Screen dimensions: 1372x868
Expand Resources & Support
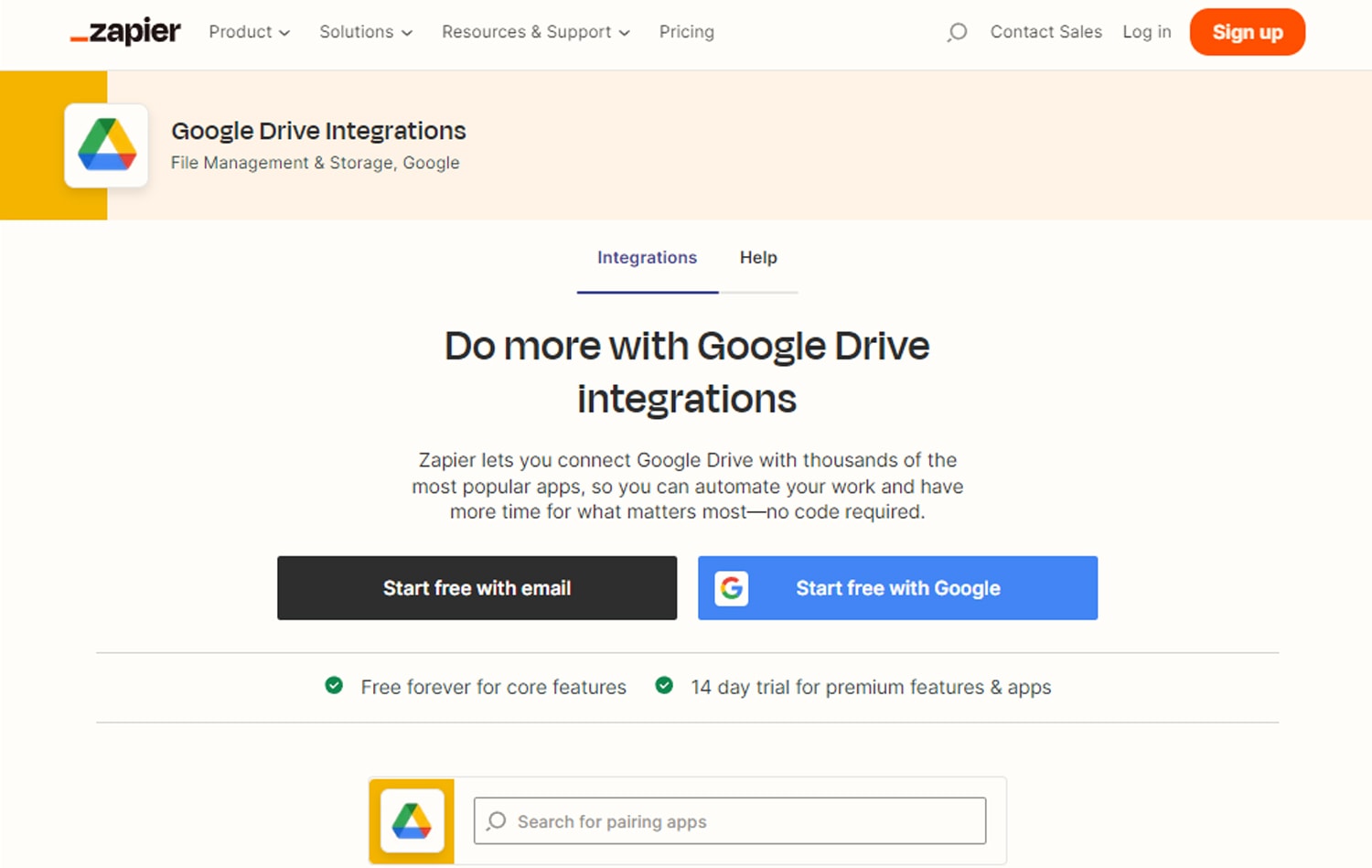point(535,32)
